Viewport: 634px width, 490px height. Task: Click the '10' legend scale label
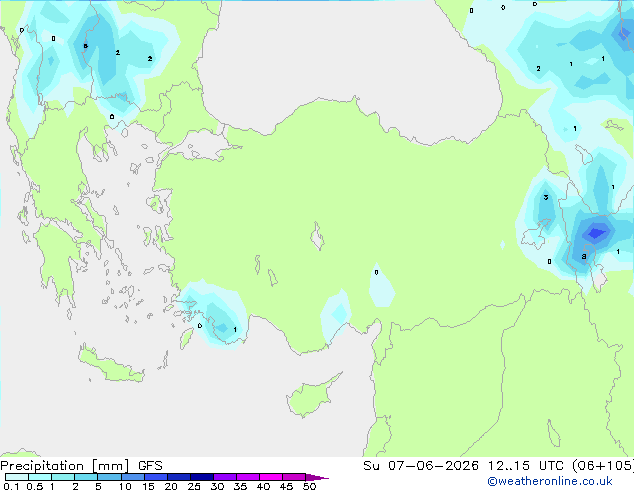point(125,486)
